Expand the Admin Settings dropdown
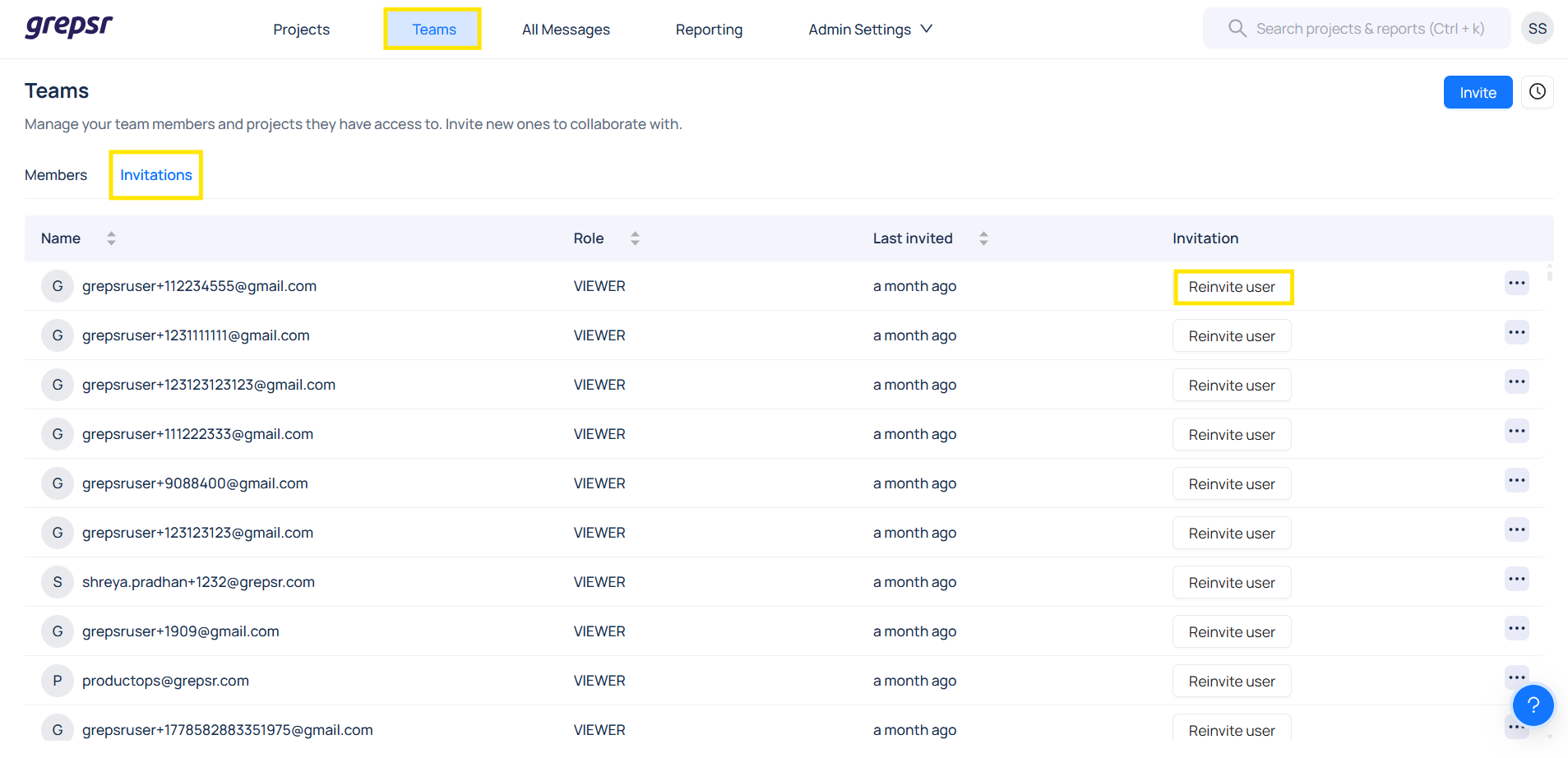 pyautogui.click(x=870, y=30)
